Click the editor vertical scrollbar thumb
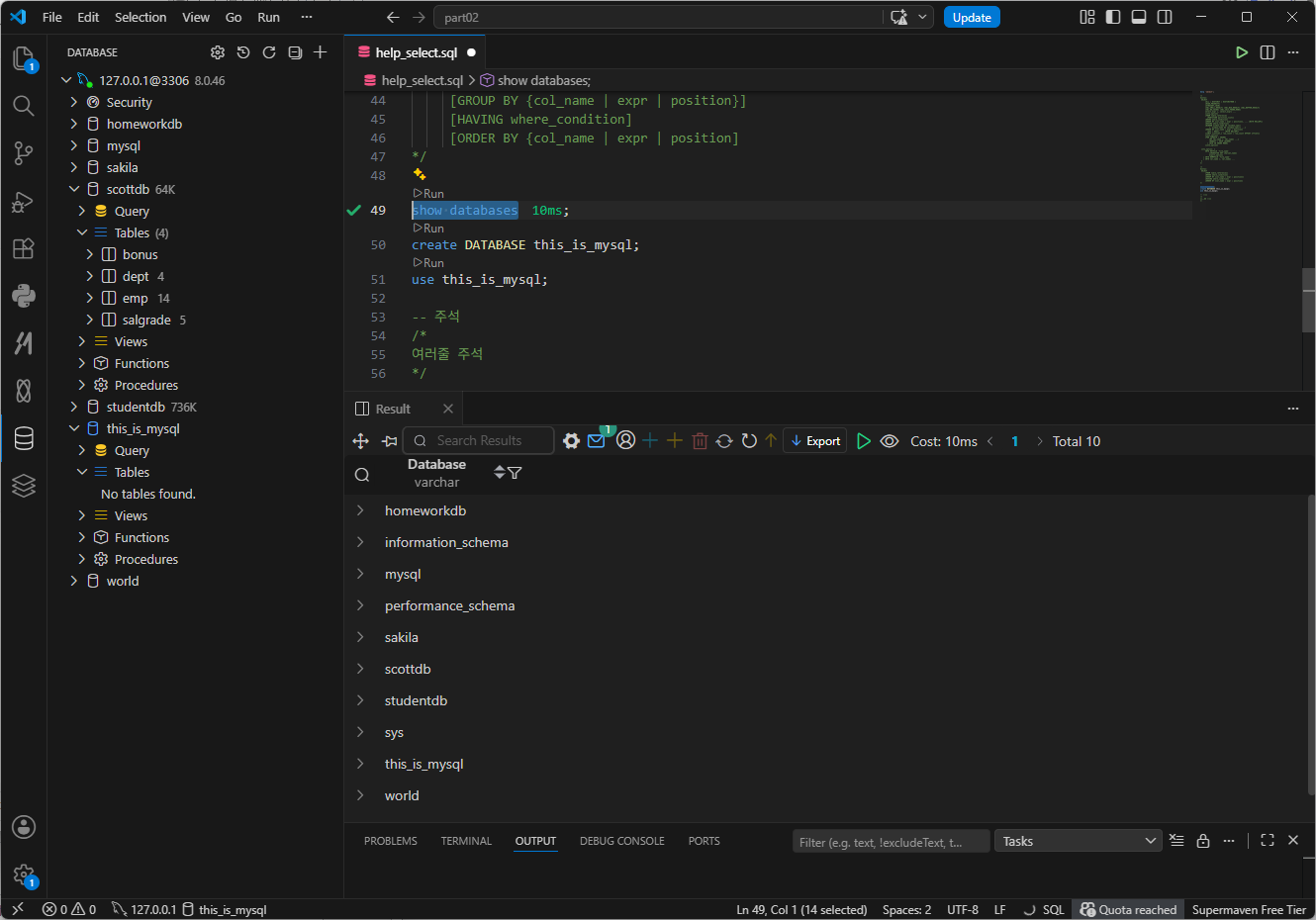Screen dimensions: 1316x920 point(1308,300)
